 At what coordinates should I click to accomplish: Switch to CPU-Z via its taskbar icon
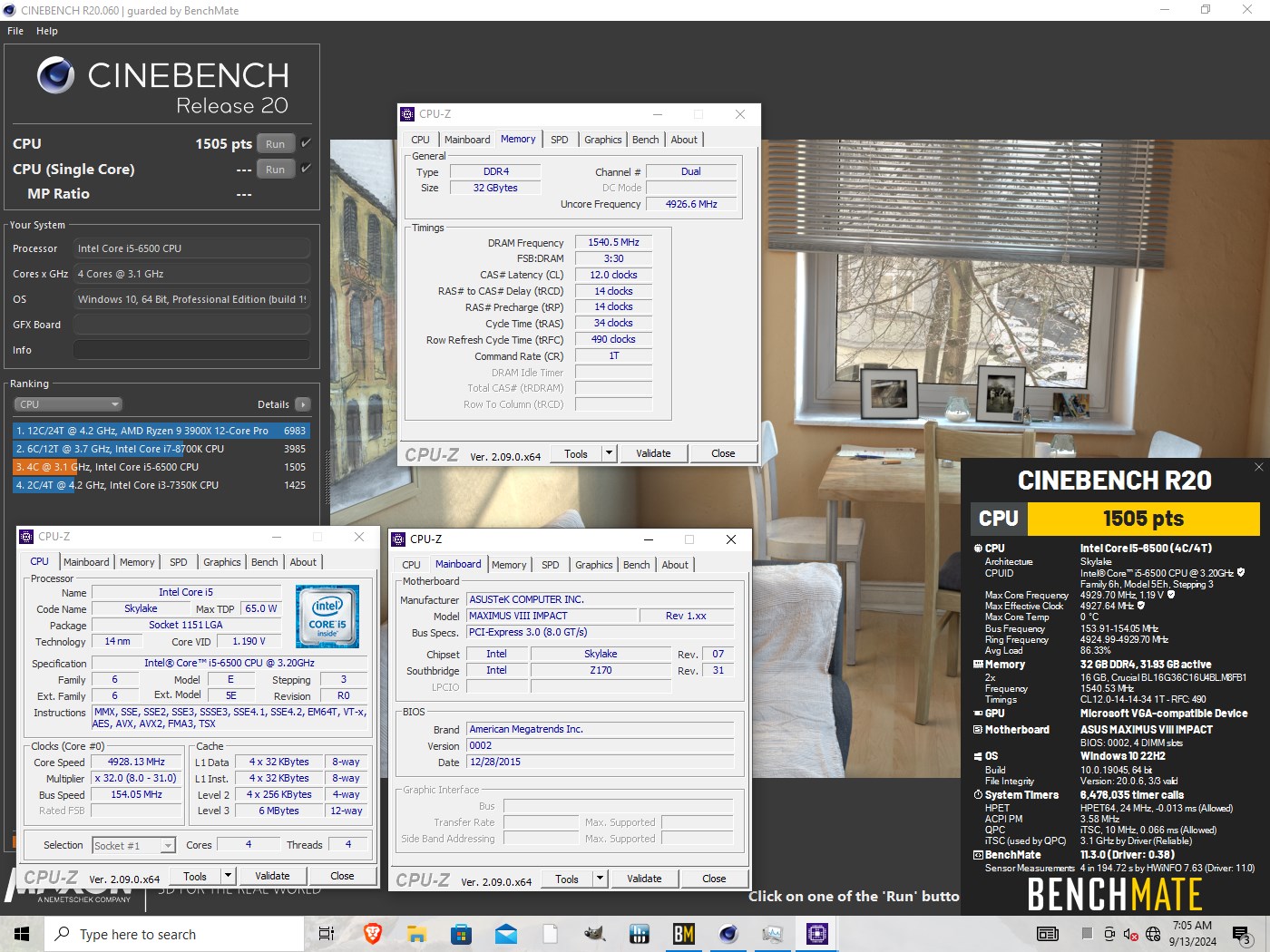(817, 934)
